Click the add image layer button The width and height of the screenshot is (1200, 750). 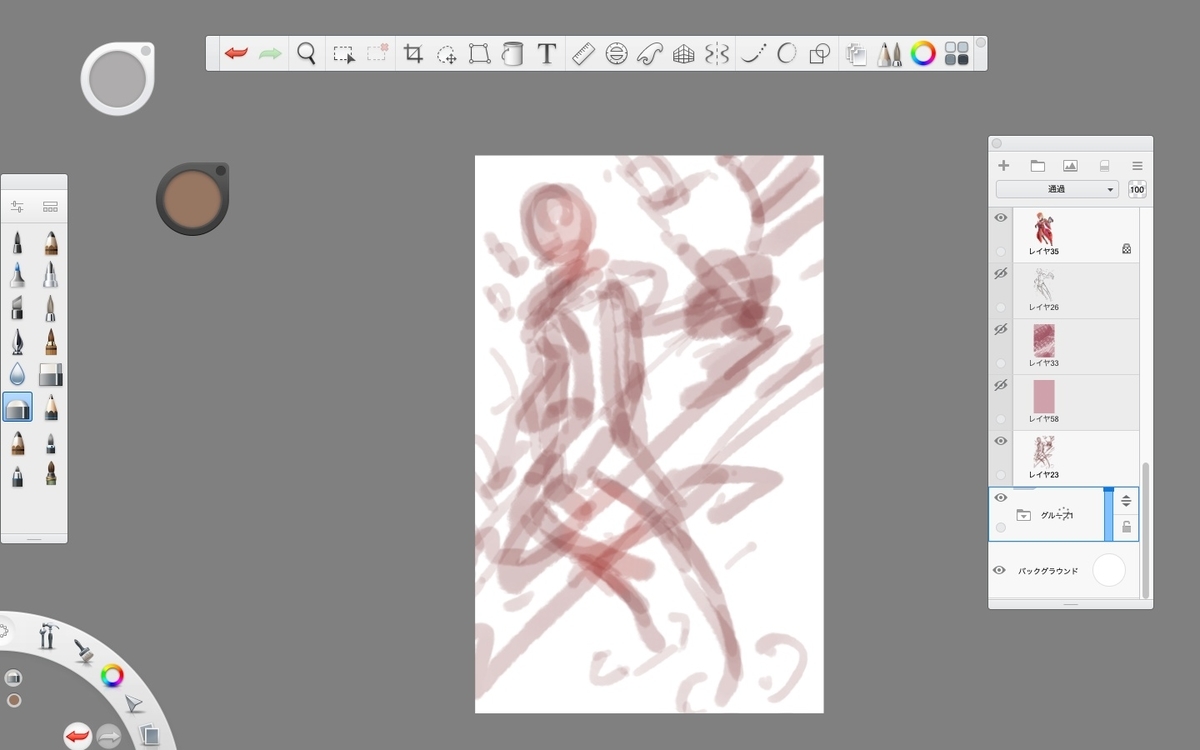point(1070,166)
